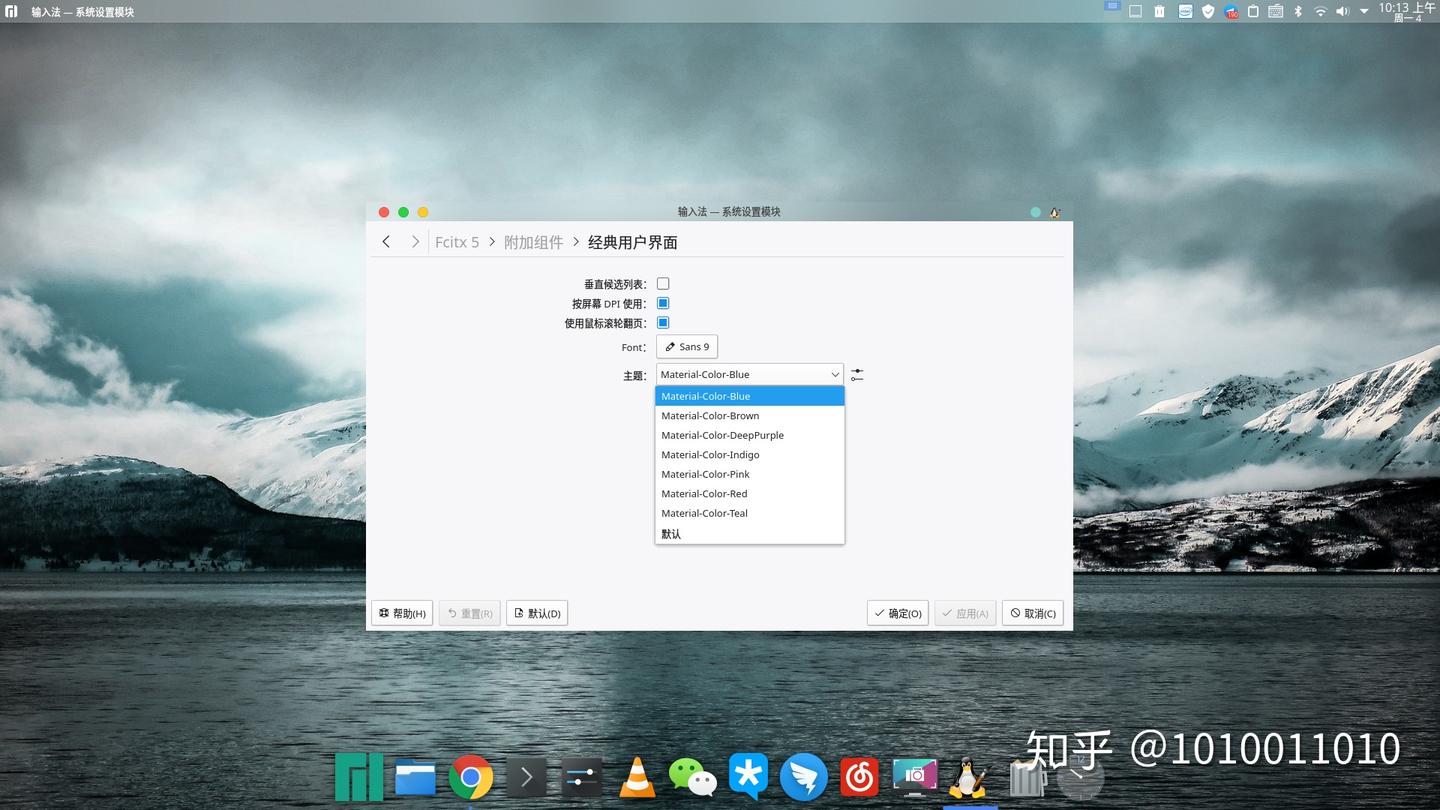Disable the use screen DPI checkbox
Viewport: 1440px width, 810px height.
[x=663, y=303]
